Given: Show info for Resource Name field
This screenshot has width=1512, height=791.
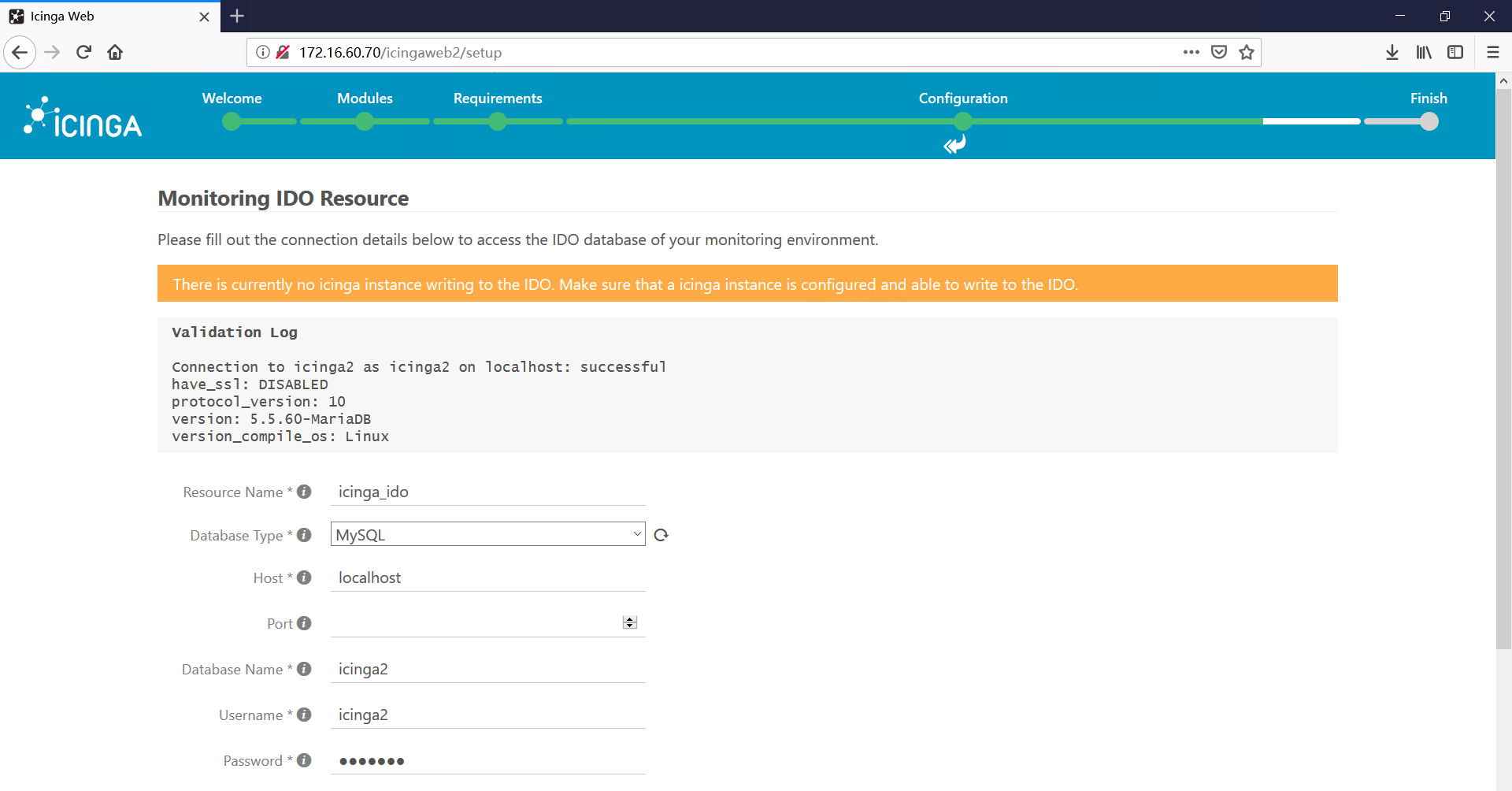Looking at the screenshot, I should click(304, 492).
